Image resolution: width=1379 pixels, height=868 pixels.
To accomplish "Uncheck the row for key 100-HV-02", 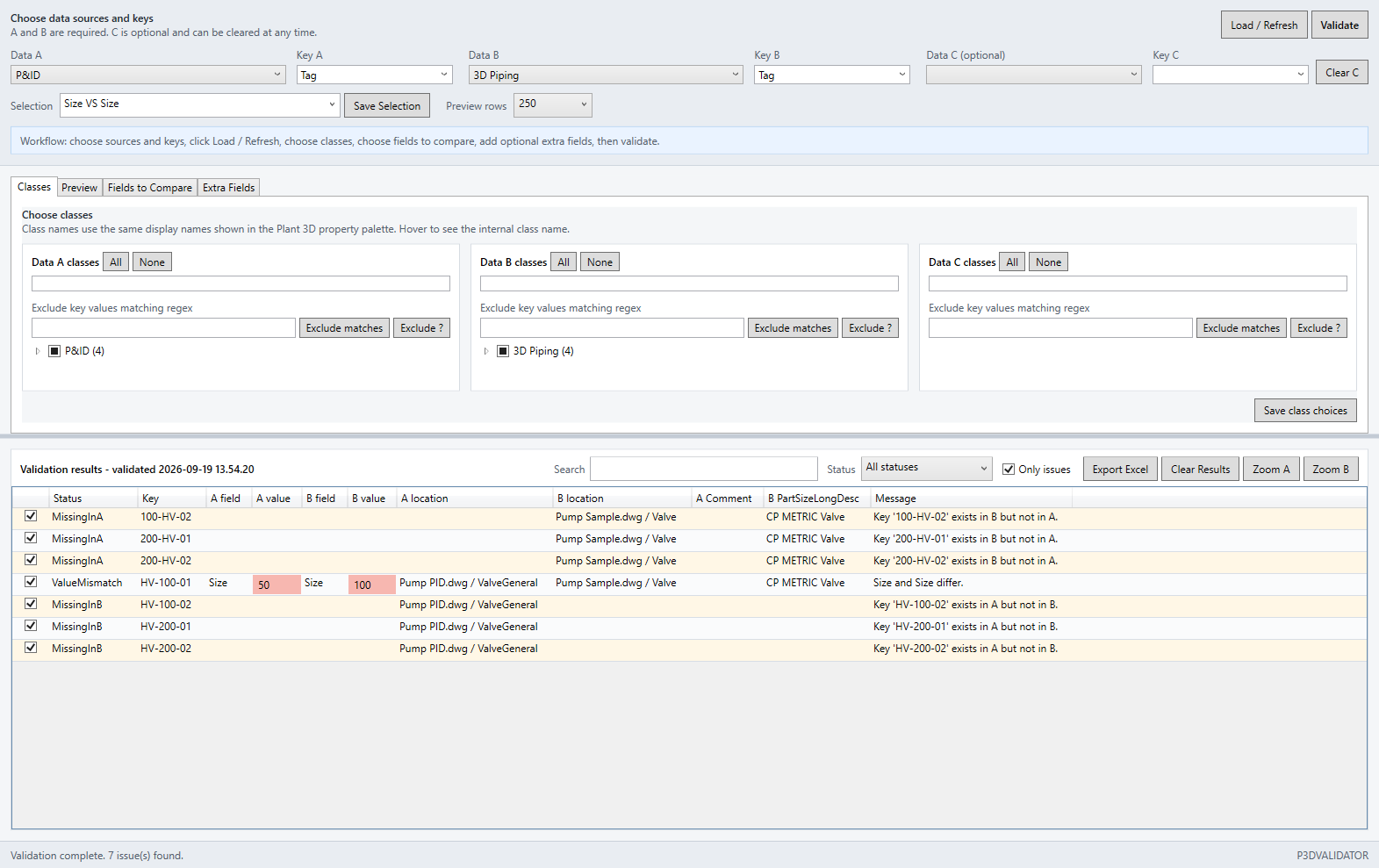I will tap(31, 516).
